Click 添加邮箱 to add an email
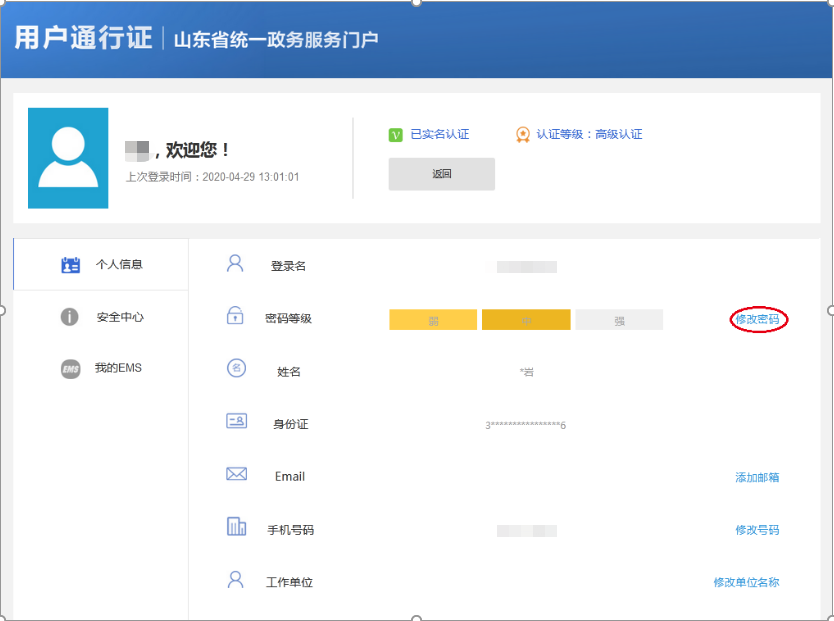The height and width of the screenshot is (621, 834). pyautogui.click(x=757, y=478)
